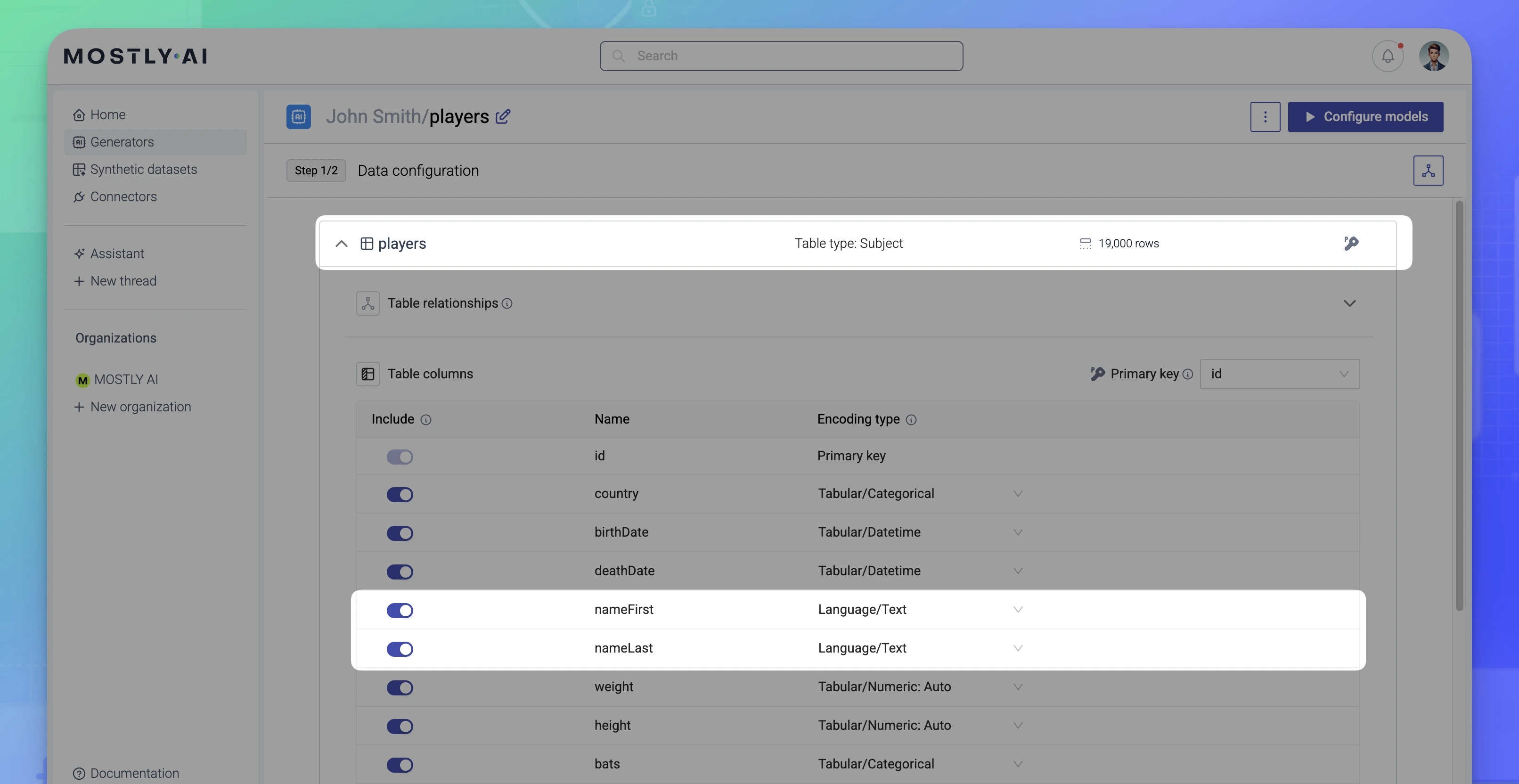
Task: Show Primary key info tooltip
Action: [x=1188, y=374]
